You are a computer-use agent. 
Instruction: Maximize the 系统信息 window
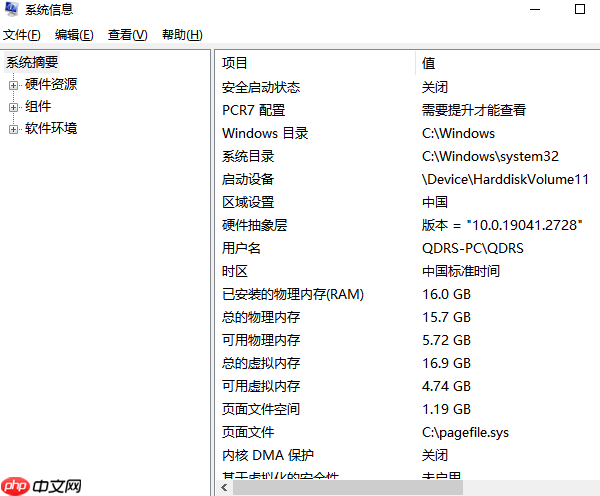pyautogui.click(x=580, y=9)
